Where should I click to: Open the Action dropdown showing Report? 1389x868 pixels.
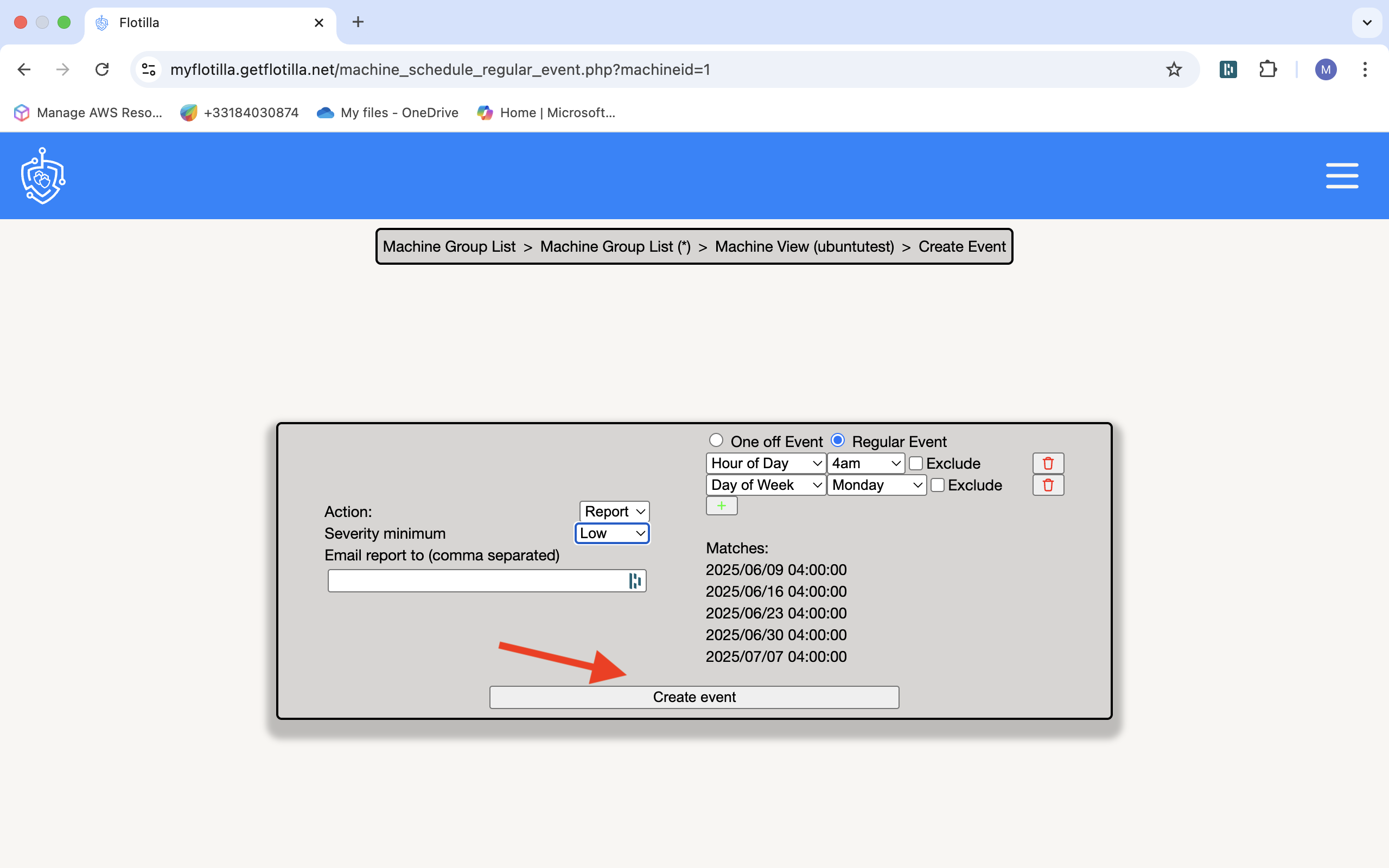click(x=614, y=512)
